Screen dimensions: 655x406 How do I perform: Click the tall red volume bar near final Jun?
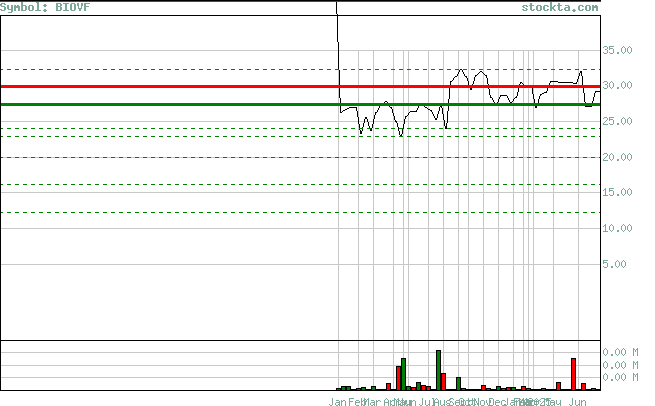574,374
